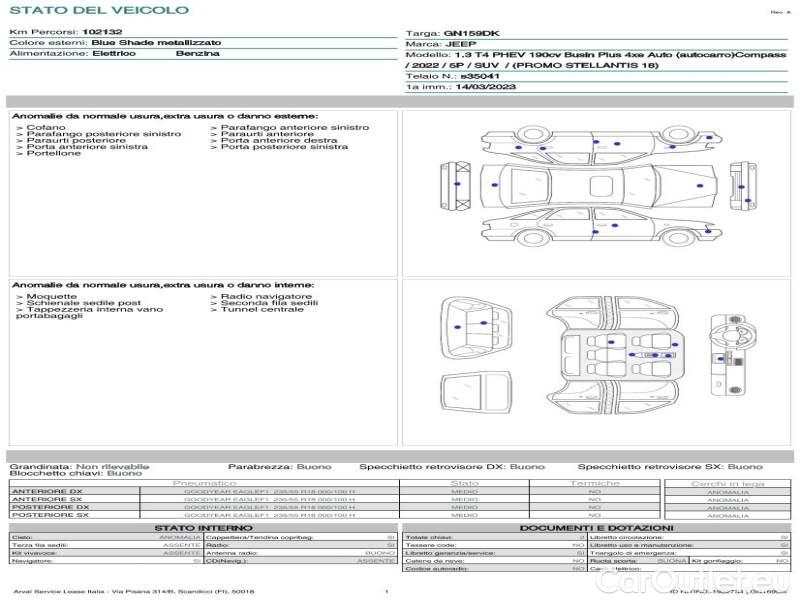Image resolution: width=800 pixels, height=600 pixels.
Task: Click the upper side-profile car diagram
Action: point(598,143)
